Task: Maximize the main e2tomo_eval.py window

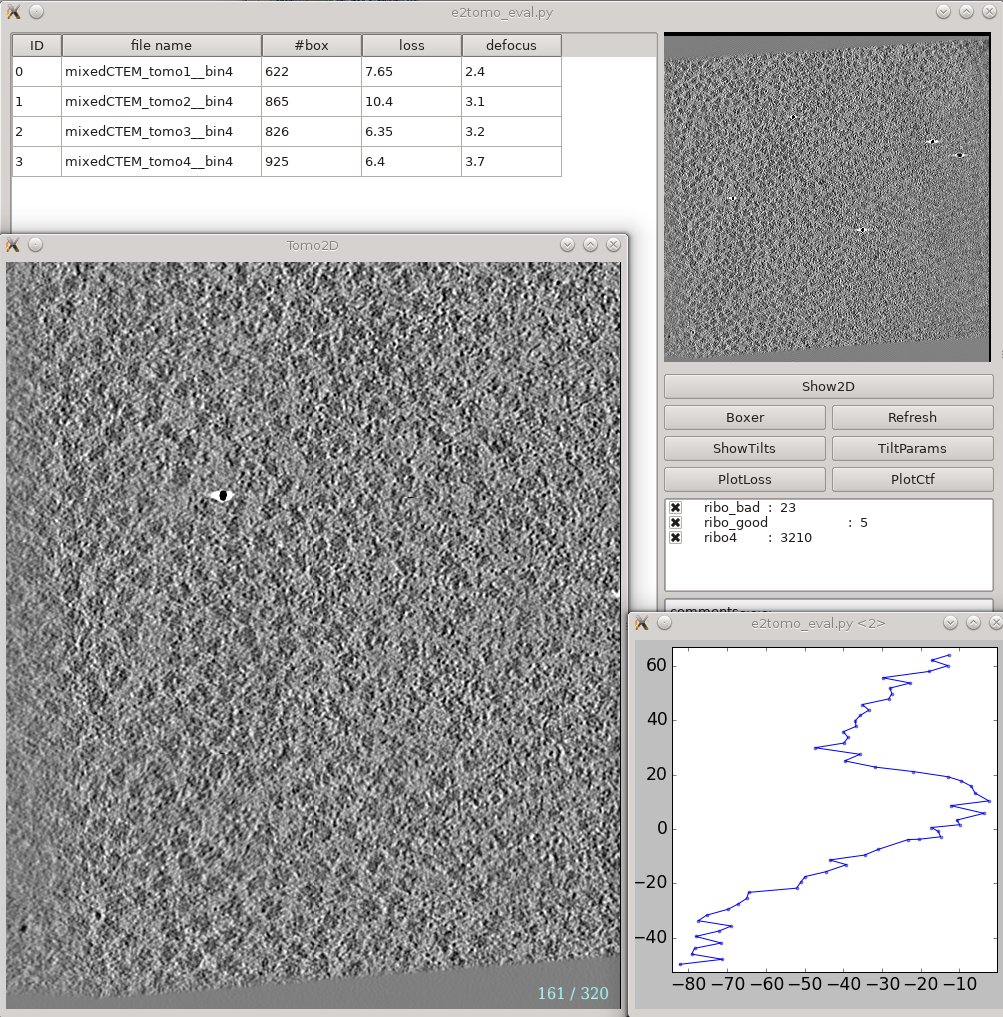Action: click(x=966, y=12)
